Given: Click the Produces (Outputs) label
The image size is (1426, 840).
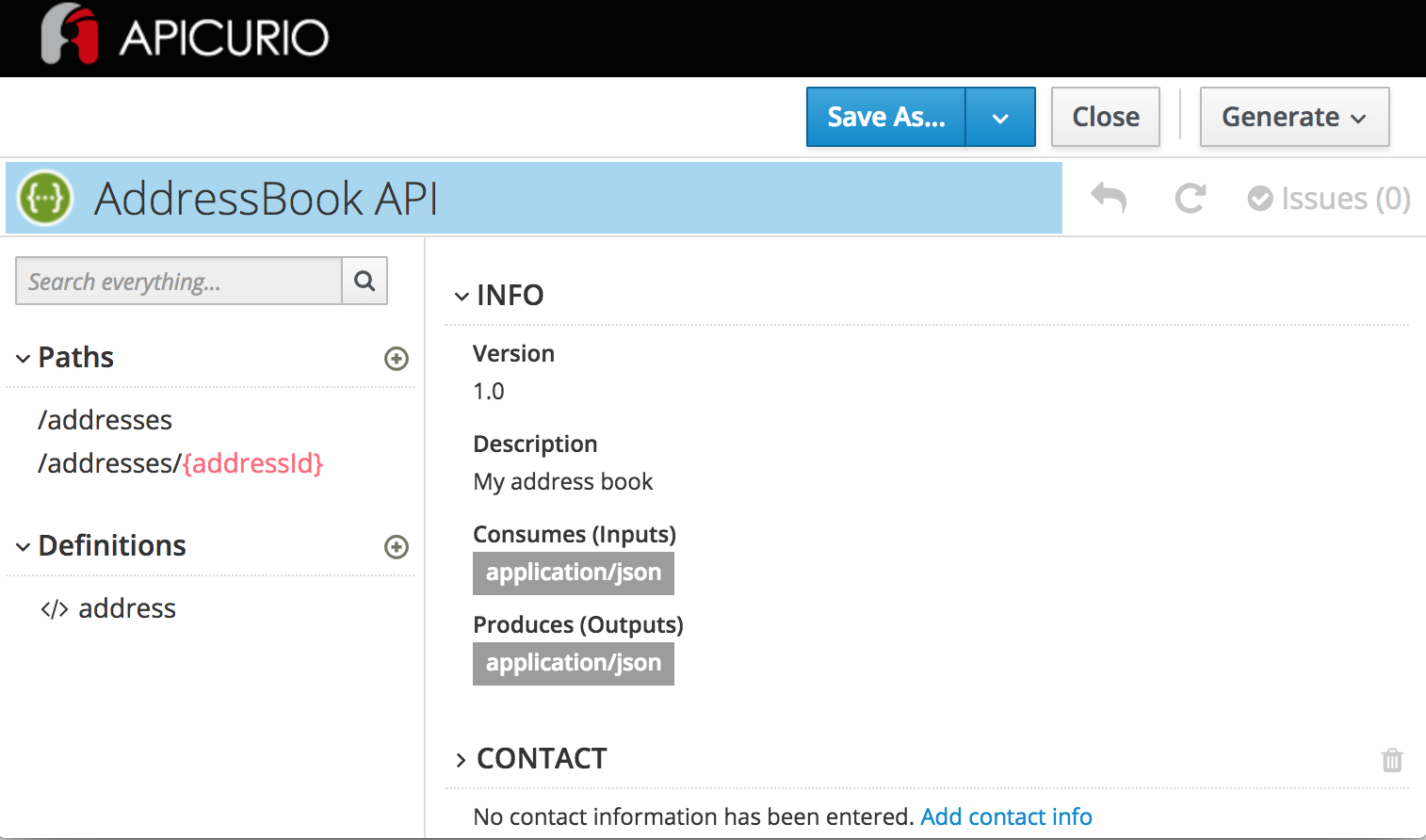Looking at the screenshot, I should tap(578, 625).
